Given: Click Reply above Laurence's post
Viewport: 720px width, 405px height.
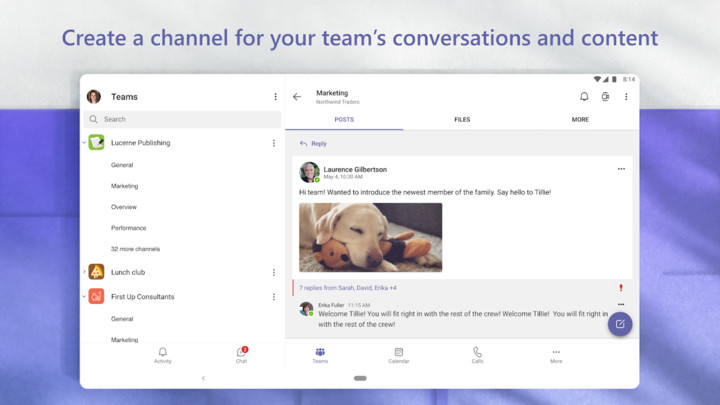Looking at the screenshot, I should (314, 144).
